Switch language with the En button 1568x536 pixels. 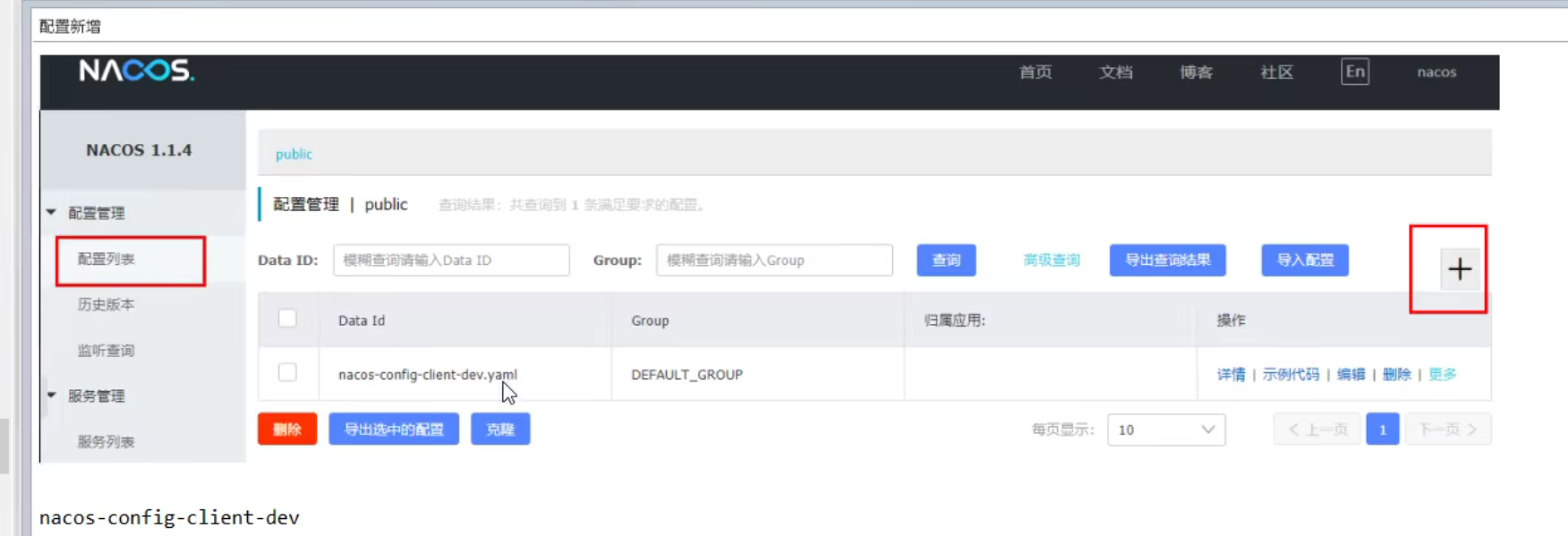pos(1355,72)
